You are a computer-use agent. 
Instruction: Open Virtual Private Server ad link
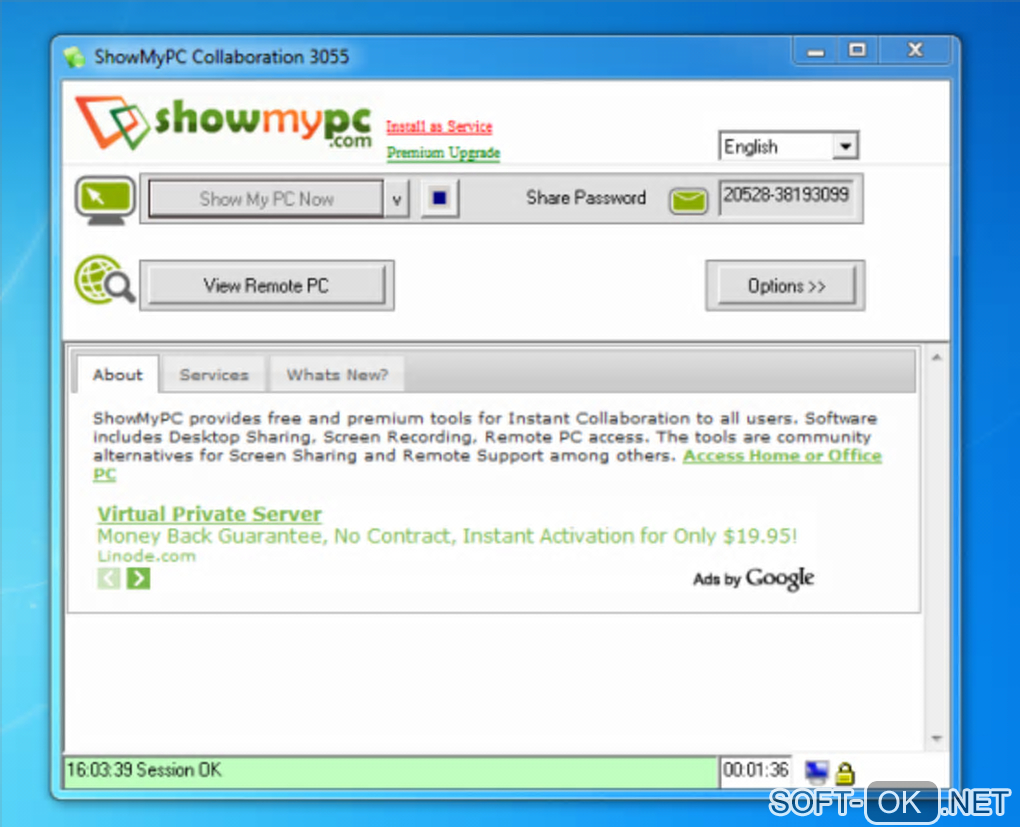pos(209,514)
